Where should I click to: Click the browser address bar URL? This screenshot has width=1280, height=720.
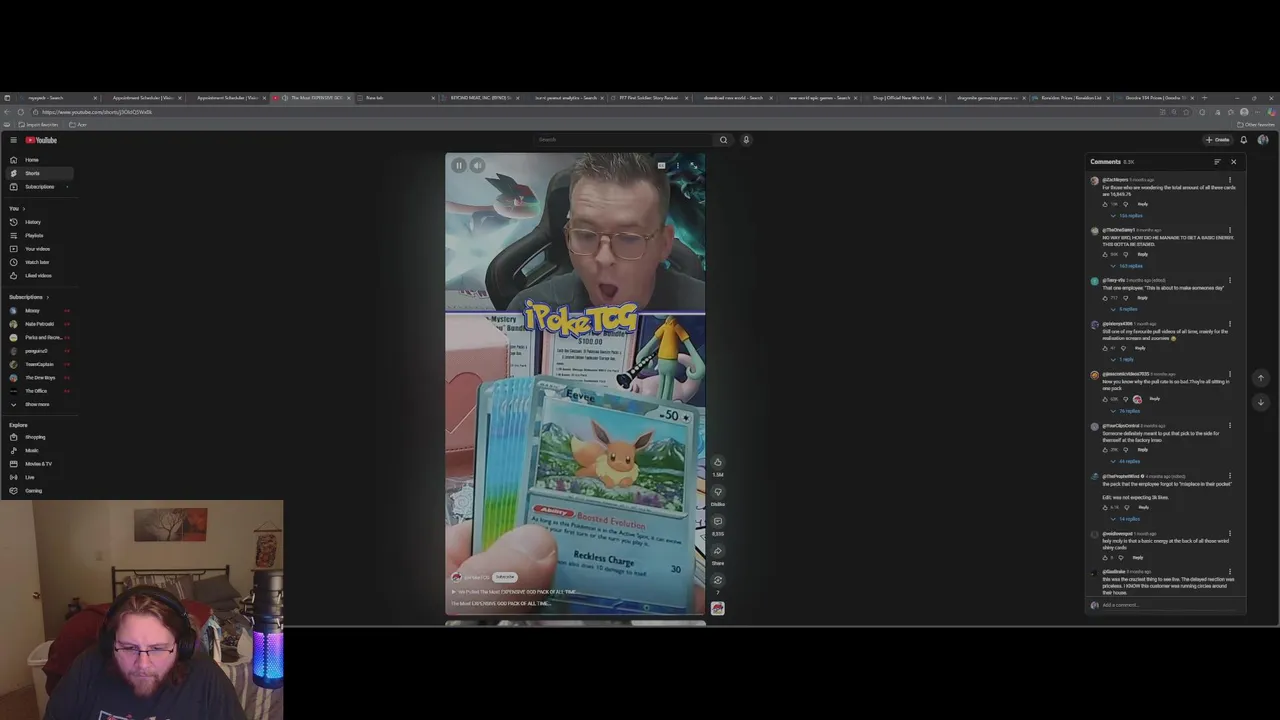pyautogui.click(x=97, y=112)
